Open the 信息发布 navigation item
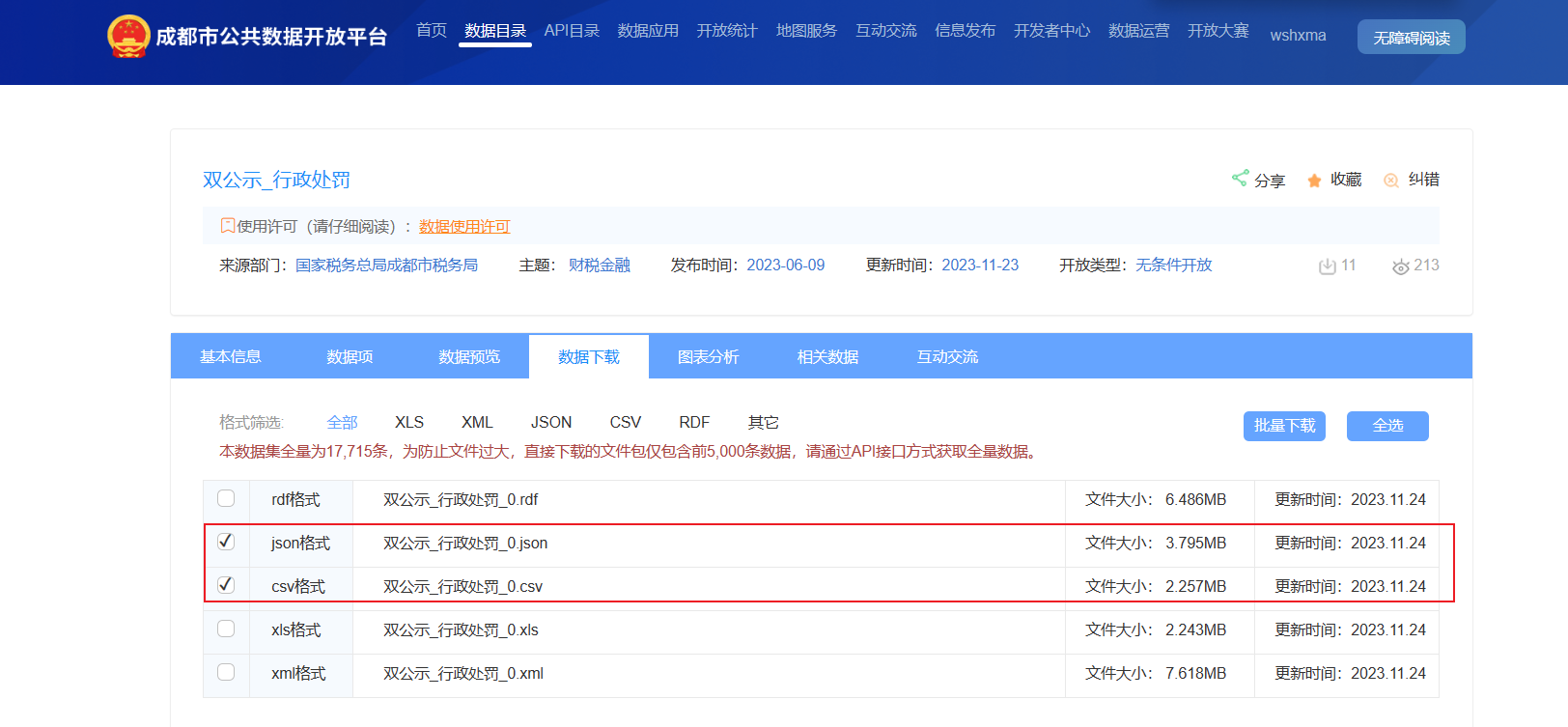The image size is (1568, 727). click(966, 31)
